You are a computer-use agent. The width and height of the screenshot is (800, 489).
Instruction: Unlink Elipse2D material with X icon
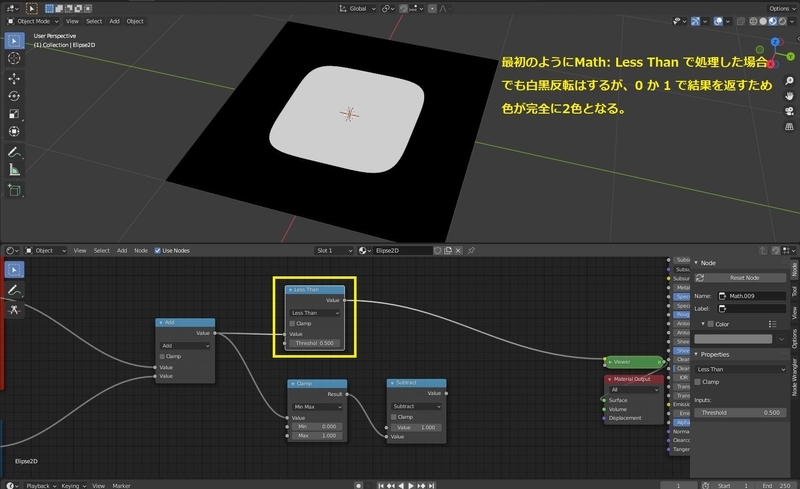pyautogui.click(x=458, y=251)
